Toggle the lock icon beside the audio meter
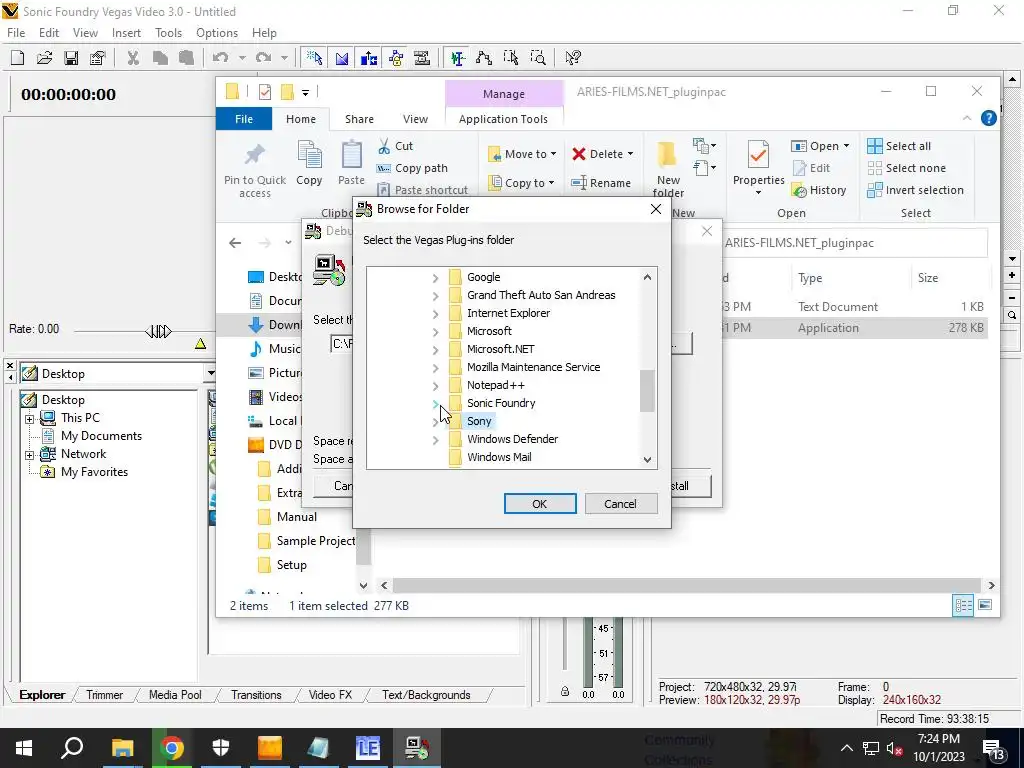This screenshot has height=768, width=1024. 565,692
